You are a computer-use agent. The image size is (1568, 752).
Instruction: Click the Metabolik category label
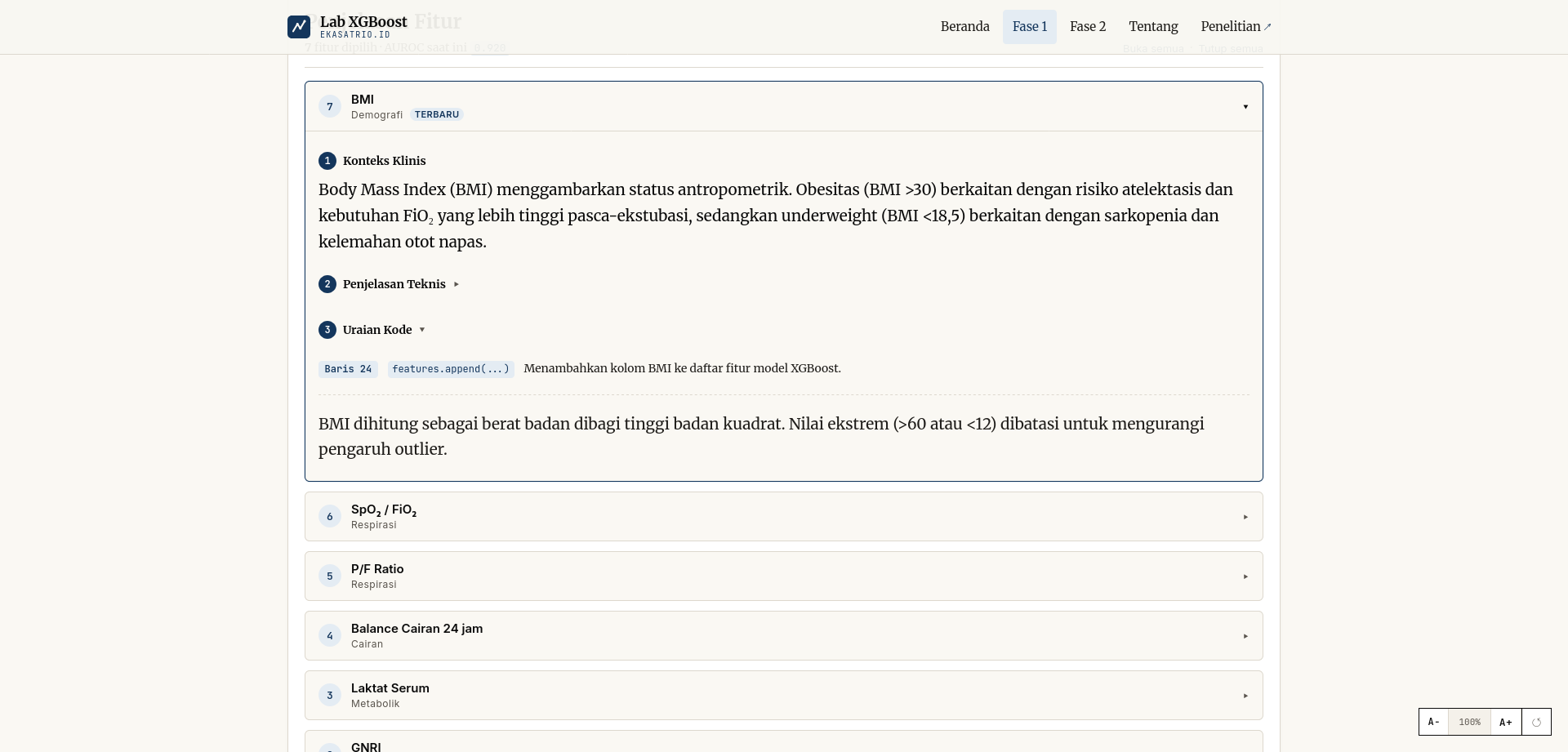click(375, 704)
